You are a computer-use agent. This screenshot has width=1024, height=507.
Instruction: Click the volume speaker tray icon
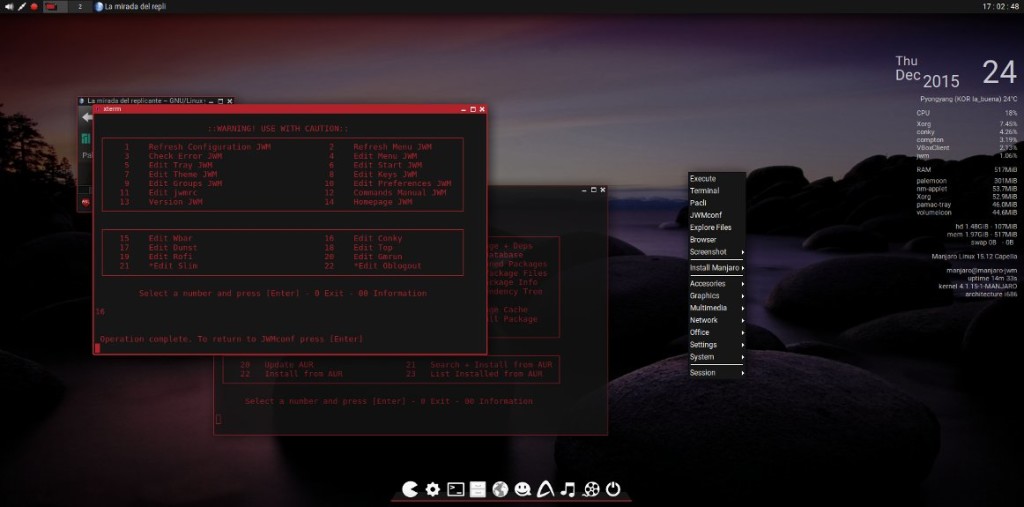(8, 7)
